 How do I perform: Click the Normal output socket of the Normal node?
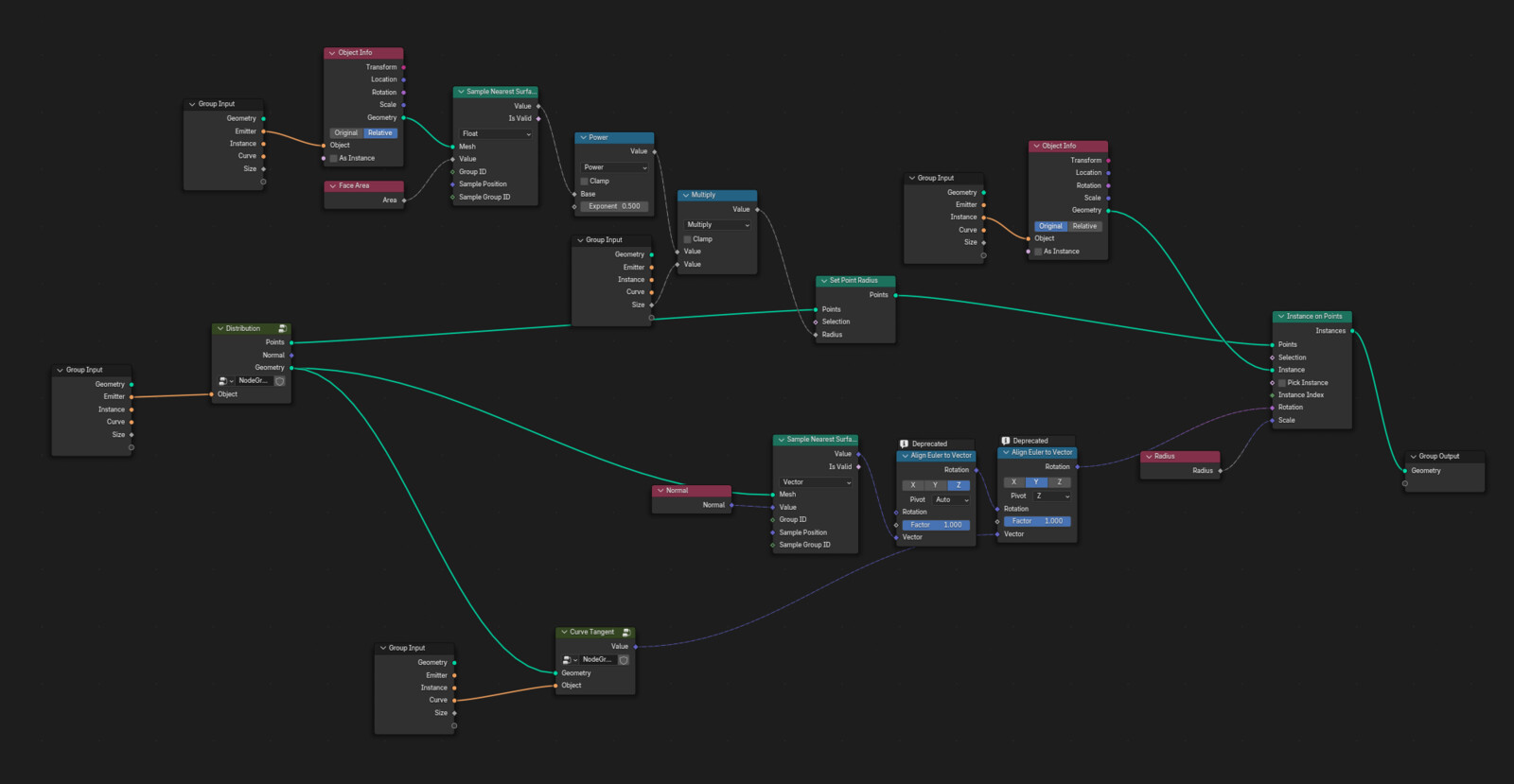(731, 505)
